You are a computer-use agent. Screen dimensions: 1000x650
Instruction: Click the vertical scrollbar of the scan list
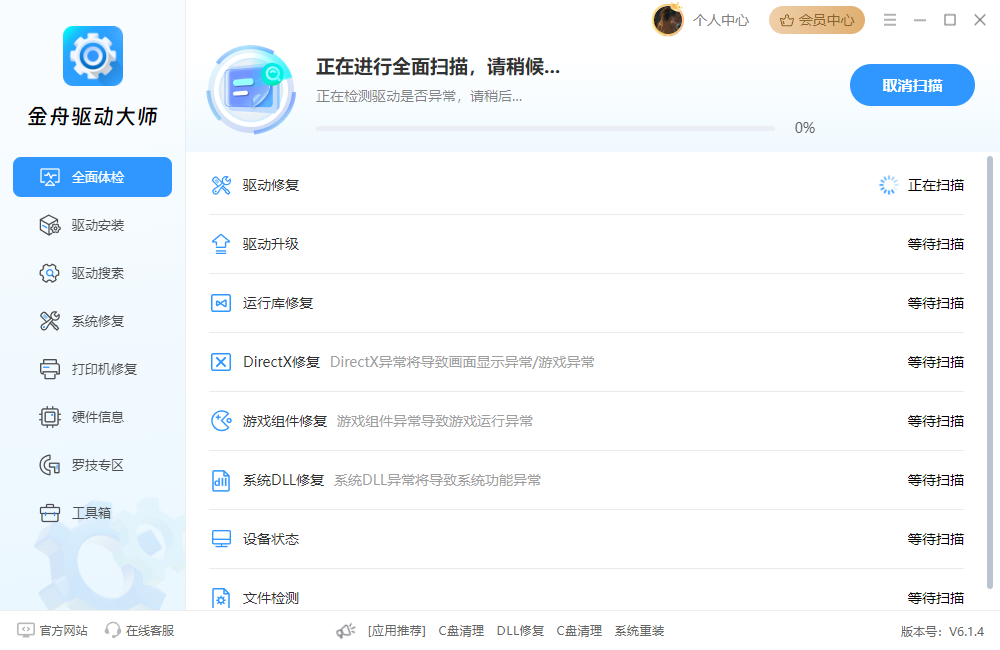pyautogui.click(x=990, y=373)
